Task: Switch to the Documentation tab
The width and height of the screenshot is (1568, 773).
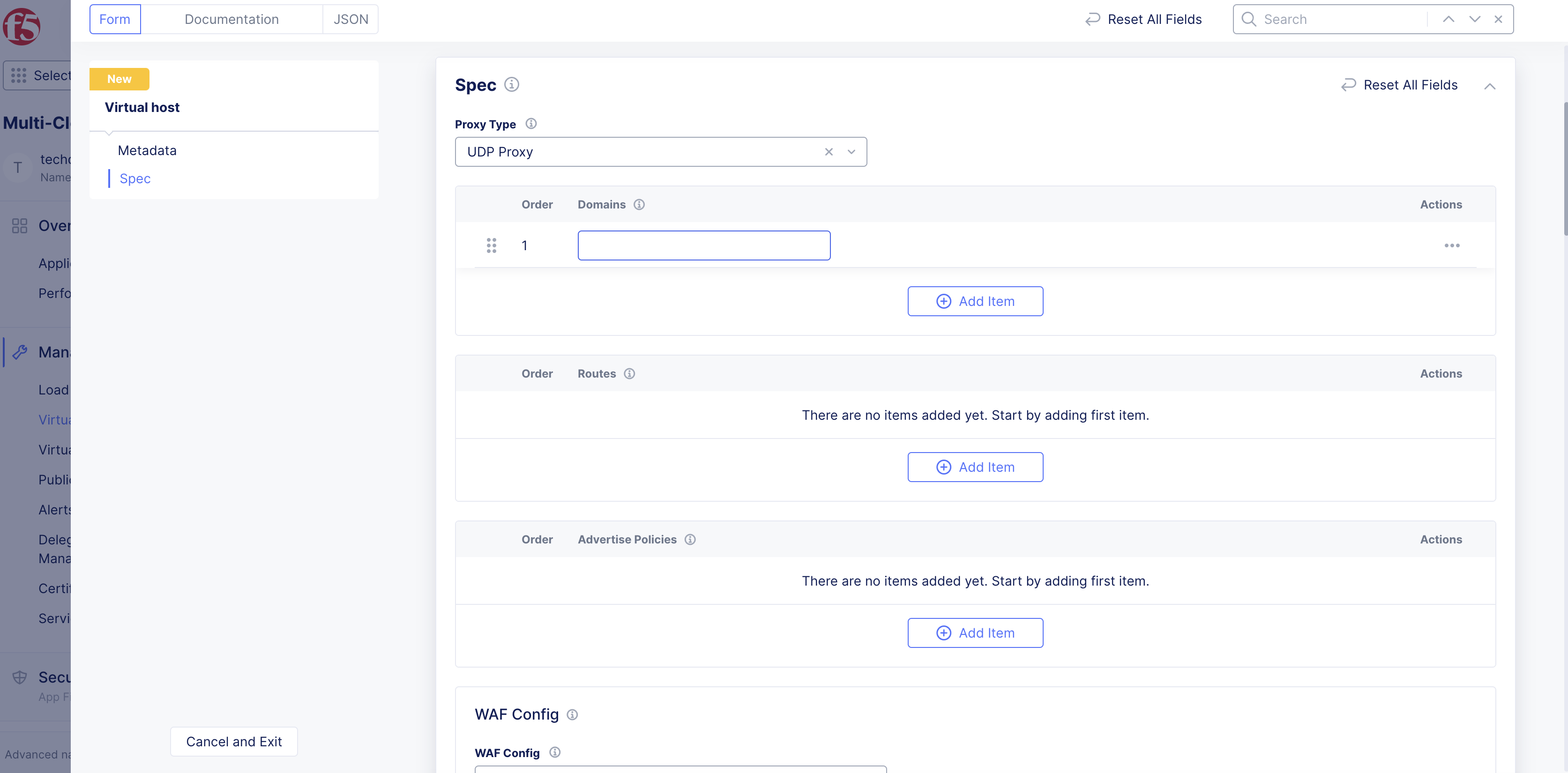Action: point(231,20)
